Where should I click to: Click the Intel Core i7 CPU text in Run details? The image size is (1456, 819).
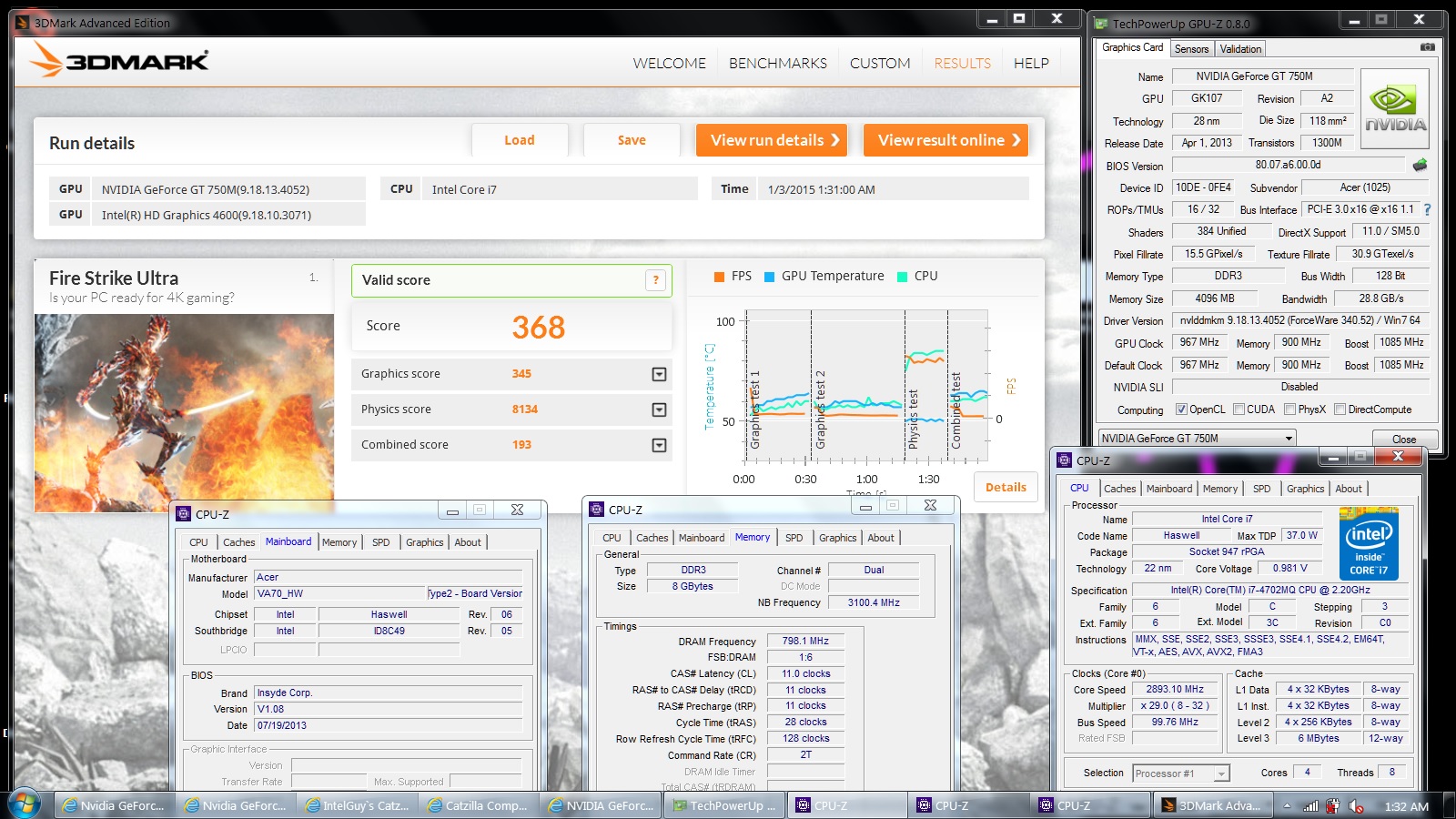[x=464, y=189]
